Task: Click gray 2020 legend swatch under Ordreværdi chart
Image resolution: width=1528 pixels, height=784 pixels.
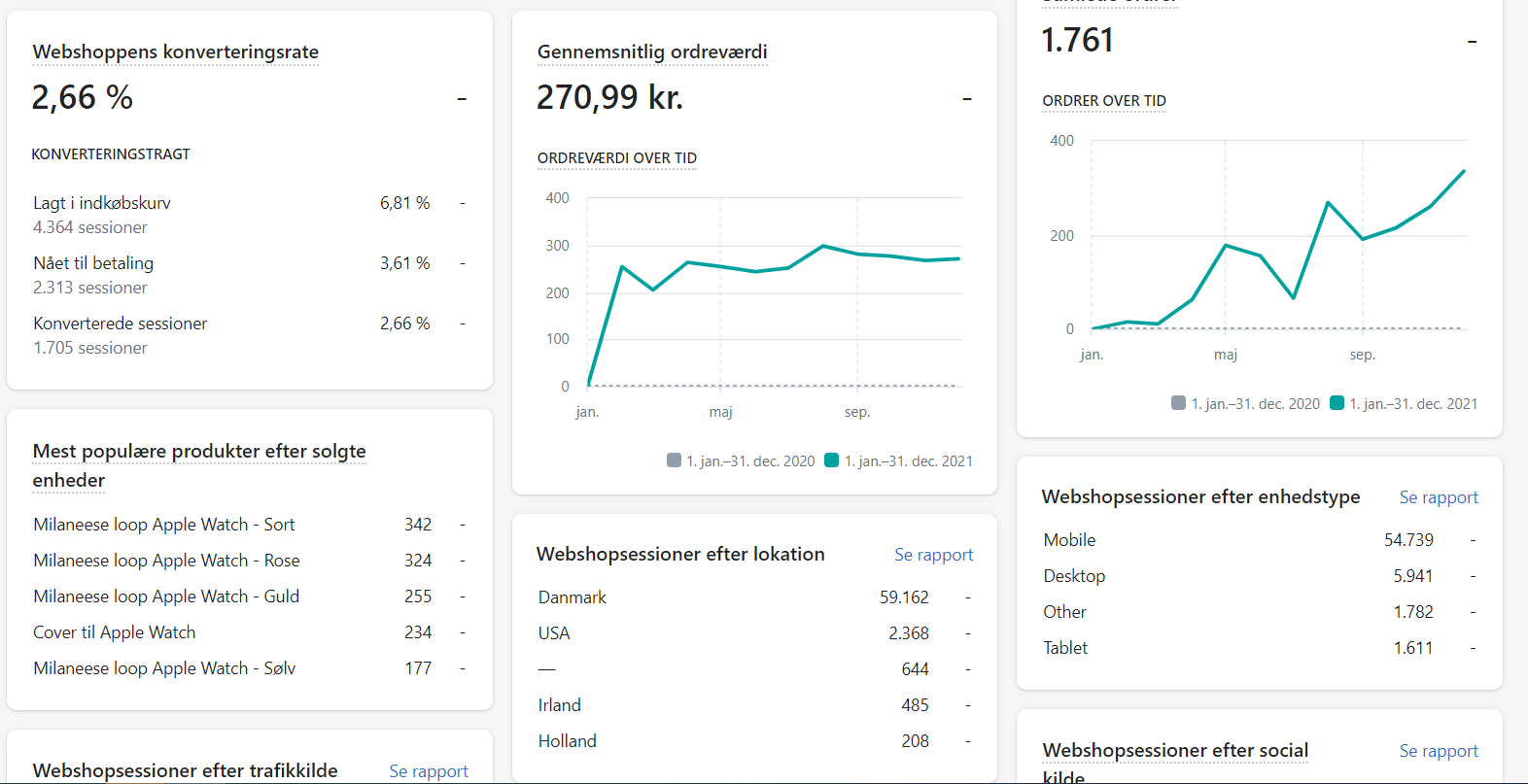Action: point(674,460)
